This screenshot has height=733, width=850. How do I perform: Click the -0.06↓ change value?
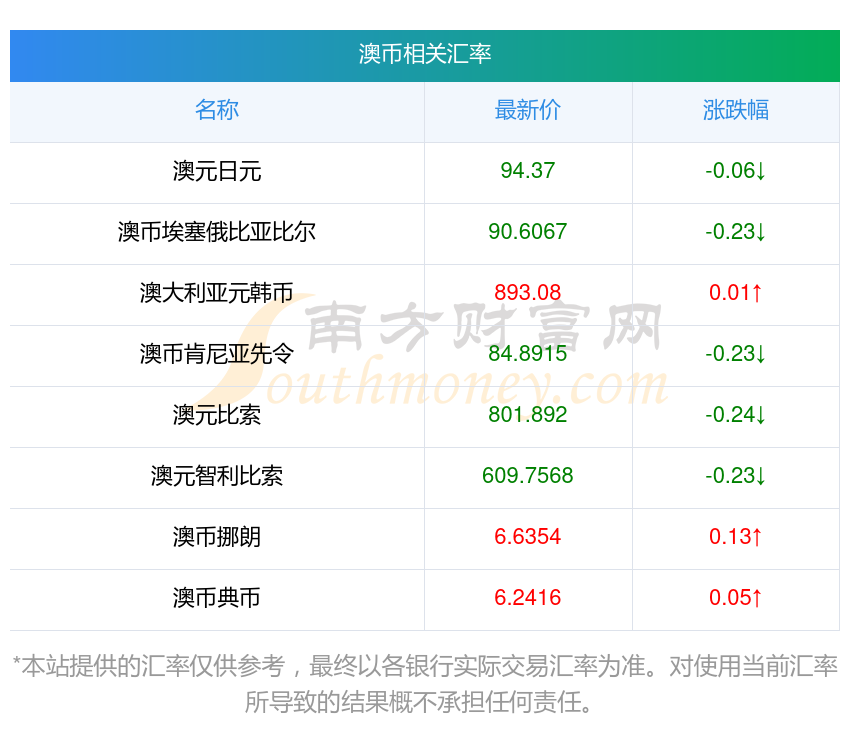coord(736,171)
